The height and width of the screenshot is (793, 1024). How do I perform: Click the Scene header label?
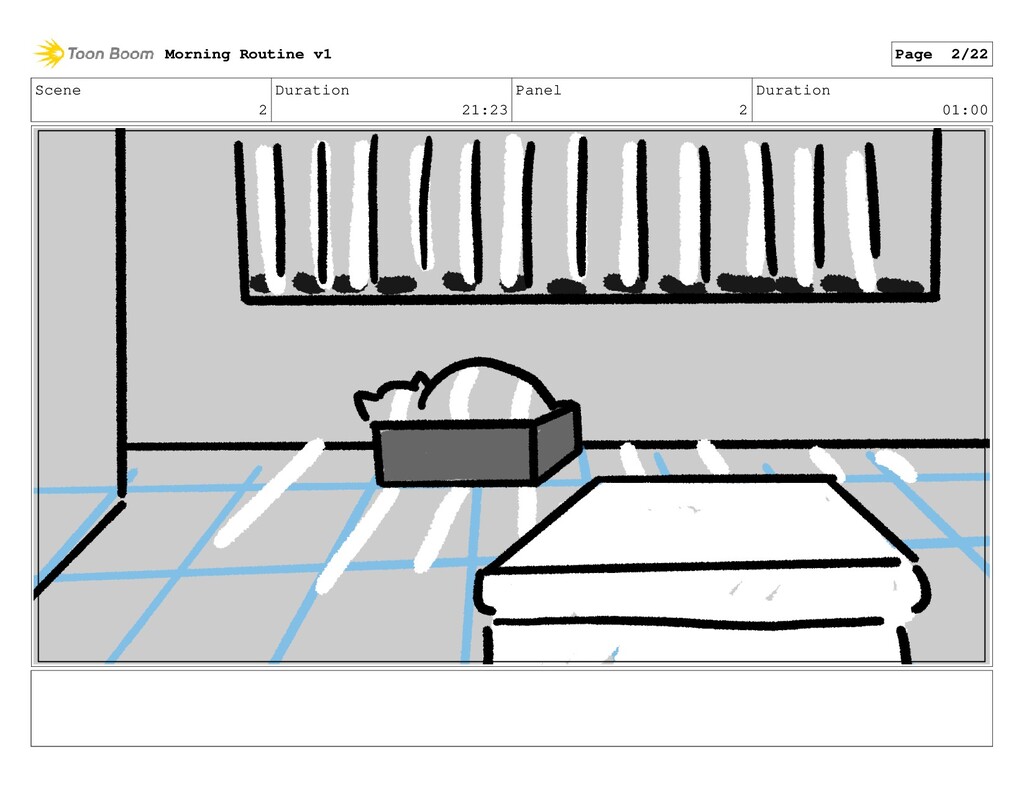pos(58,90)
